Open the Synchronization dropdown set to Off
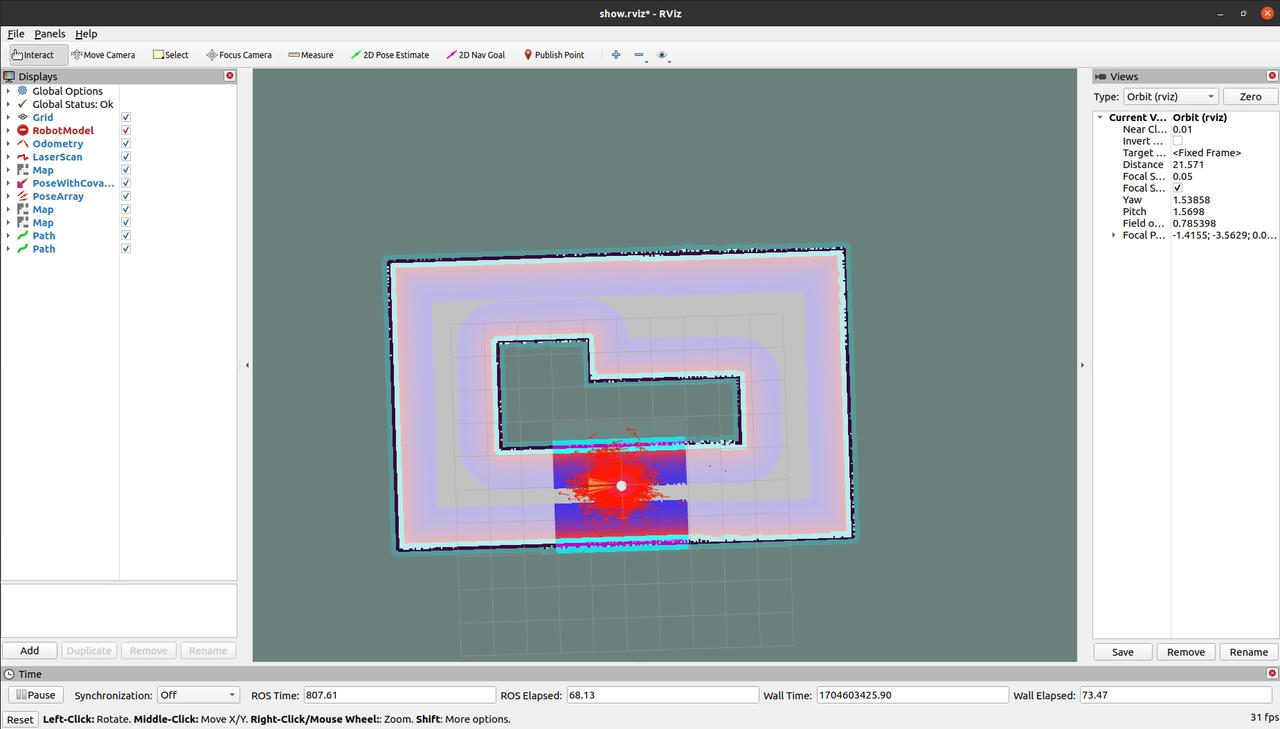 click(198, 695)
